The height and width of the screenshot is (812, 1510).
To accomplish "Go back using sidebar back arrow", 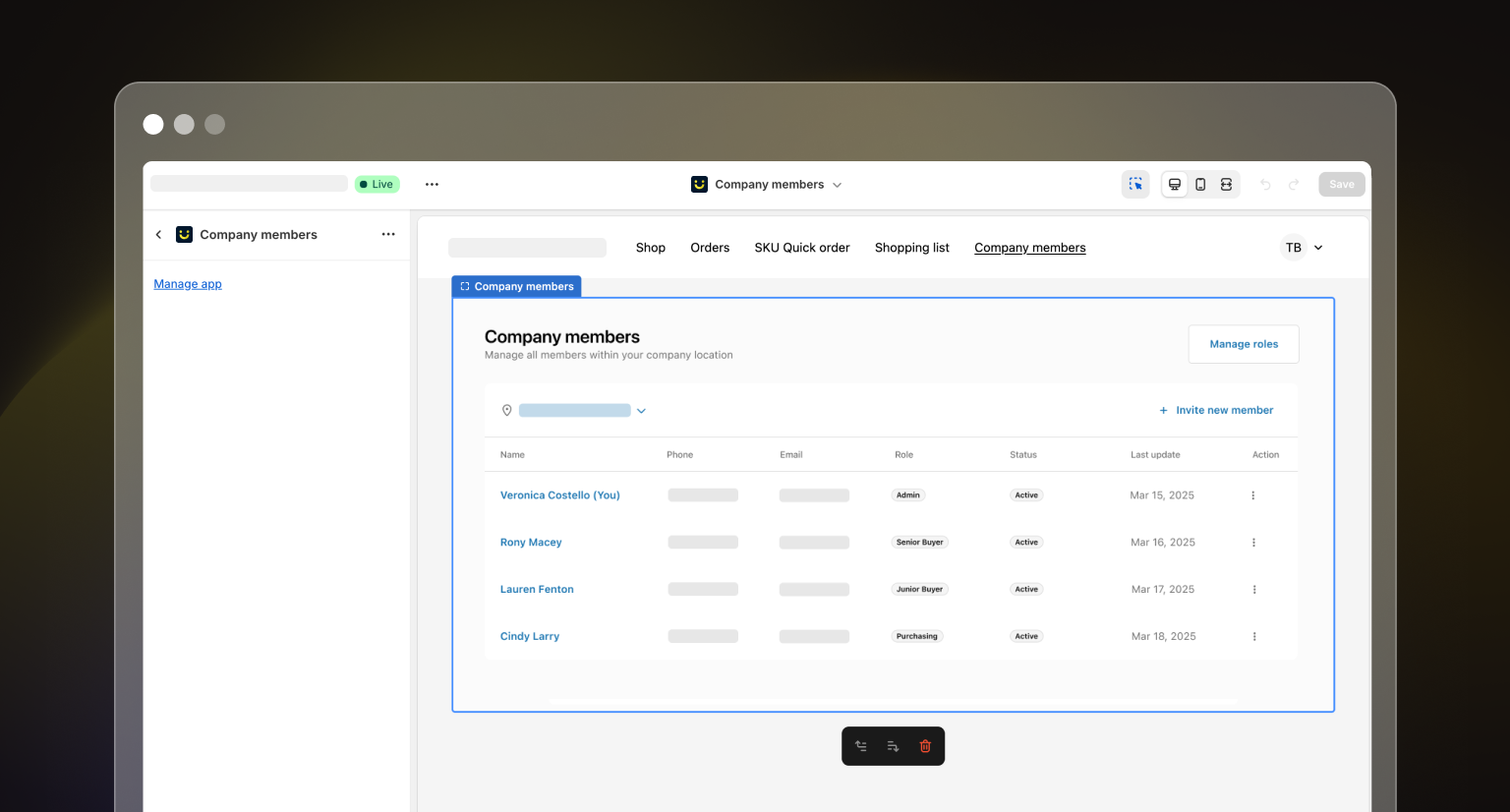I will point(158,235).
